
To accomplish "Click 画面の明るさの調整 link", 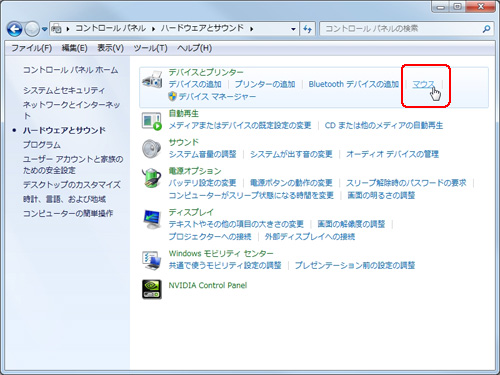I will [x=381, y=195].
